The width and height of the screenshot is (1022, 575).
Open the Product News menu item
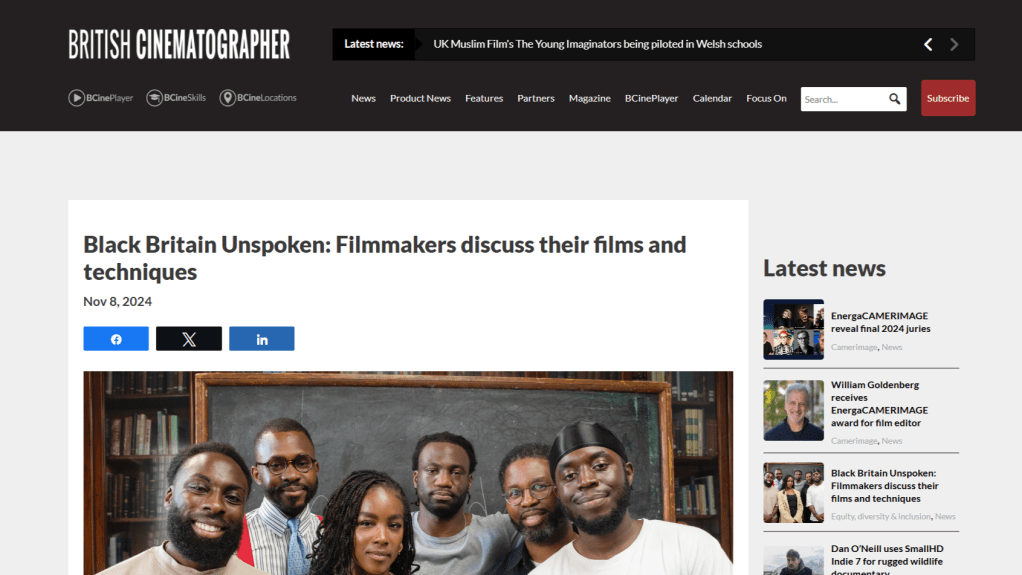(x=420, y=98)
